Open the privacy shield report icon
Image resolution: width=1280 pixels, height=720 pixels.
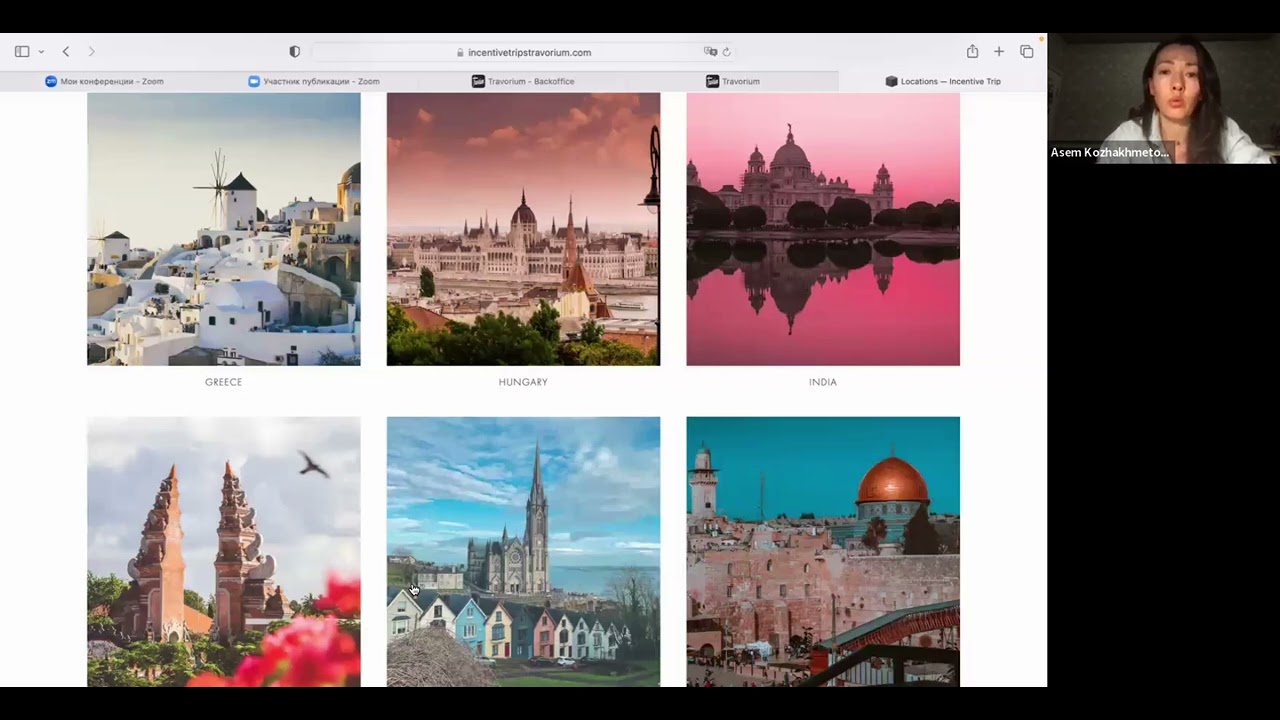click(x=294, y=51)
